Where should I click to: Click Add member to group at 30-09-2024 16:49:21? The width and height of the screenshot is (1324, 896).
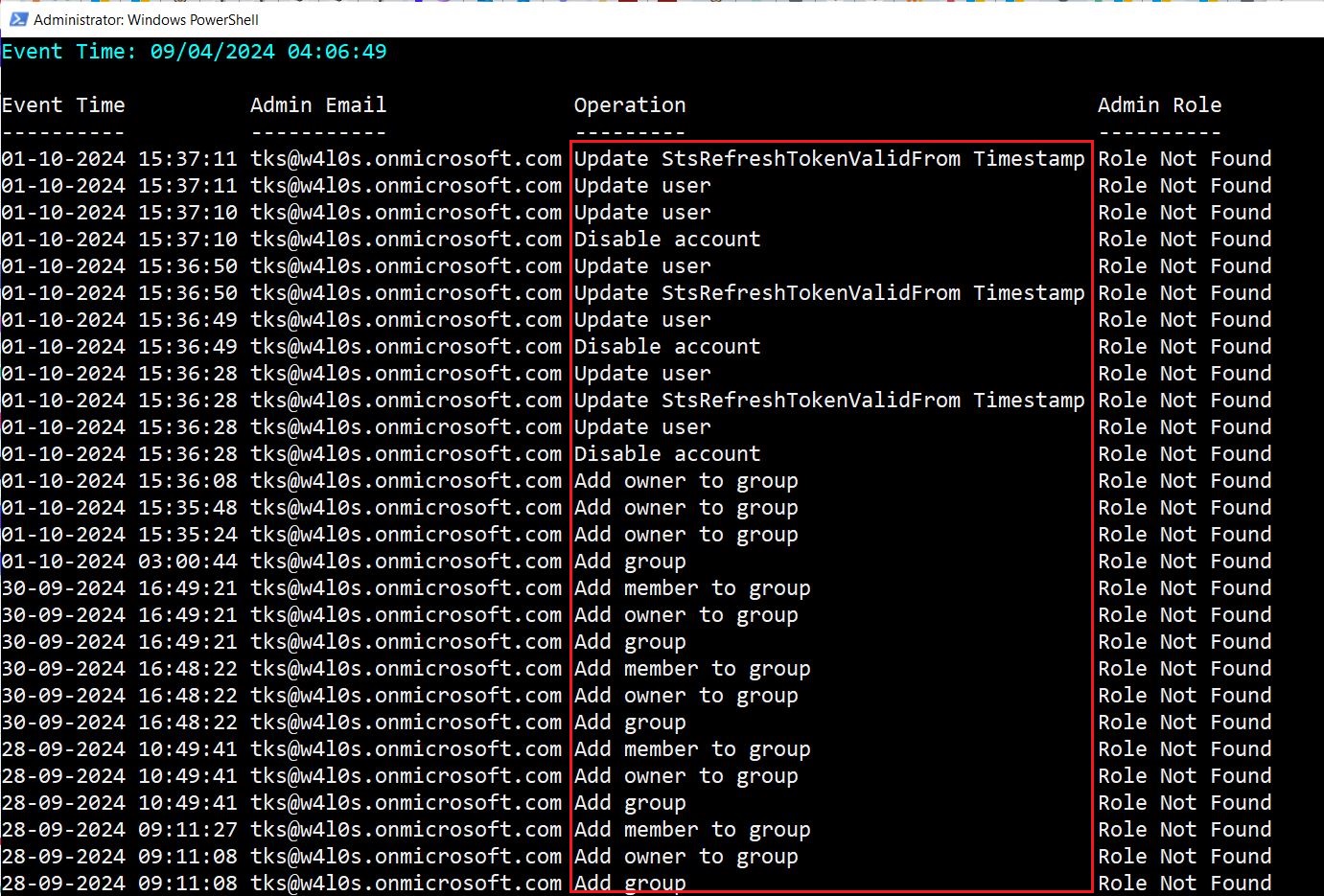pos(691,588)
